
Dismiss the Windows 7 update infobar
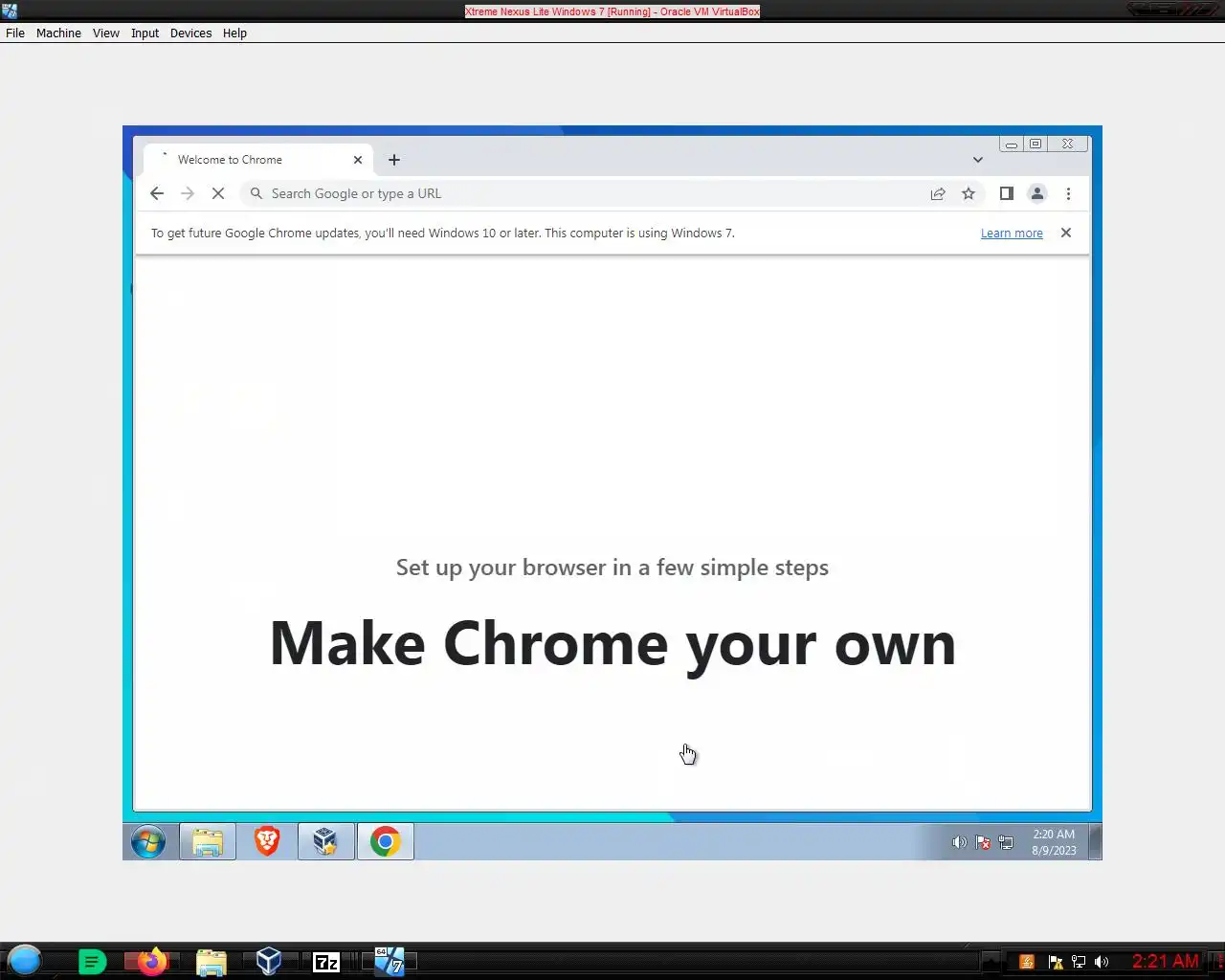(1066, 233)
